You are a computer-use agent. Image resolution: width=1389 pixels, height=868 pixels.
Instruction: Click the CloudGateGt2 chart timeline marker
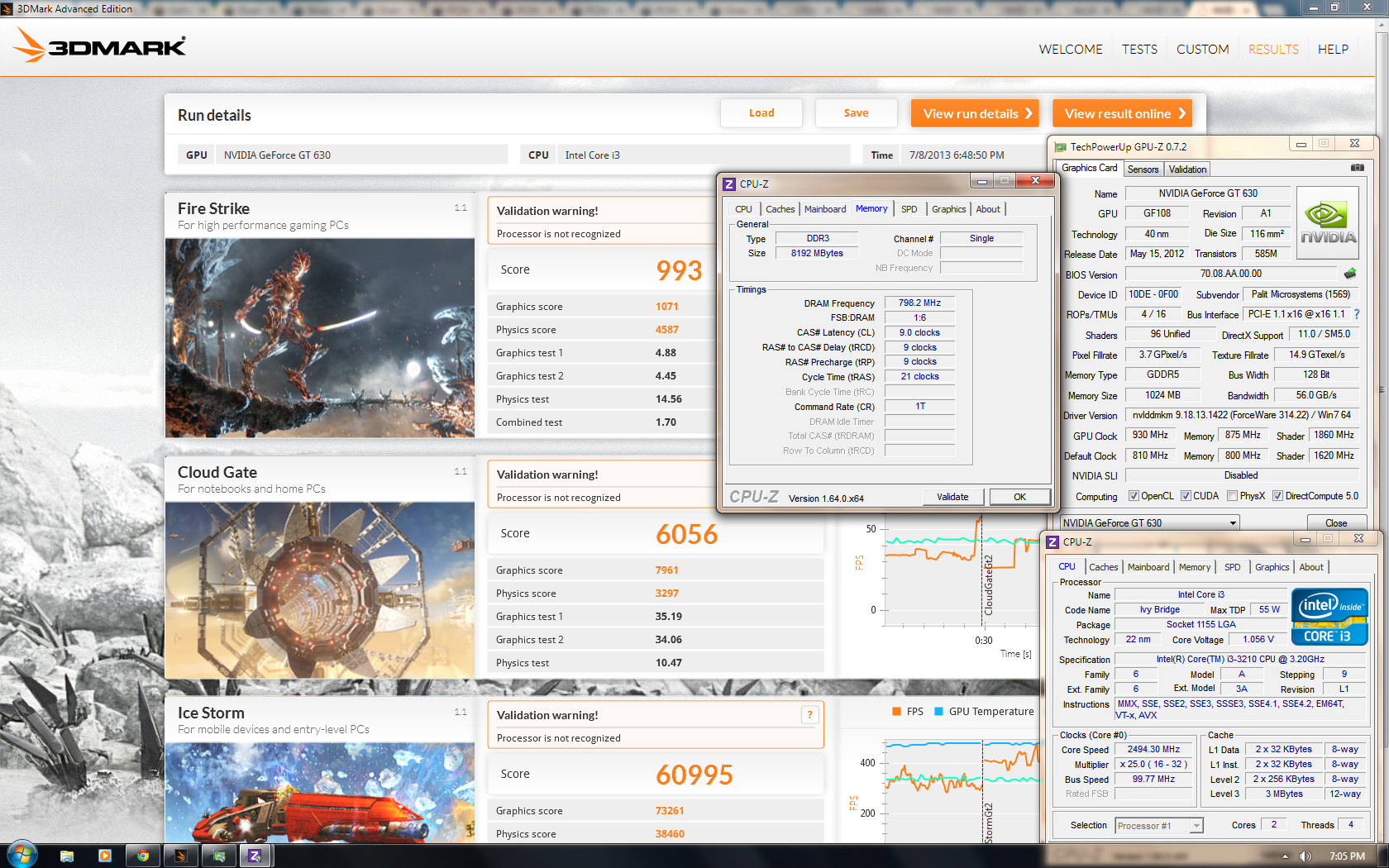[x=987, y=584]
